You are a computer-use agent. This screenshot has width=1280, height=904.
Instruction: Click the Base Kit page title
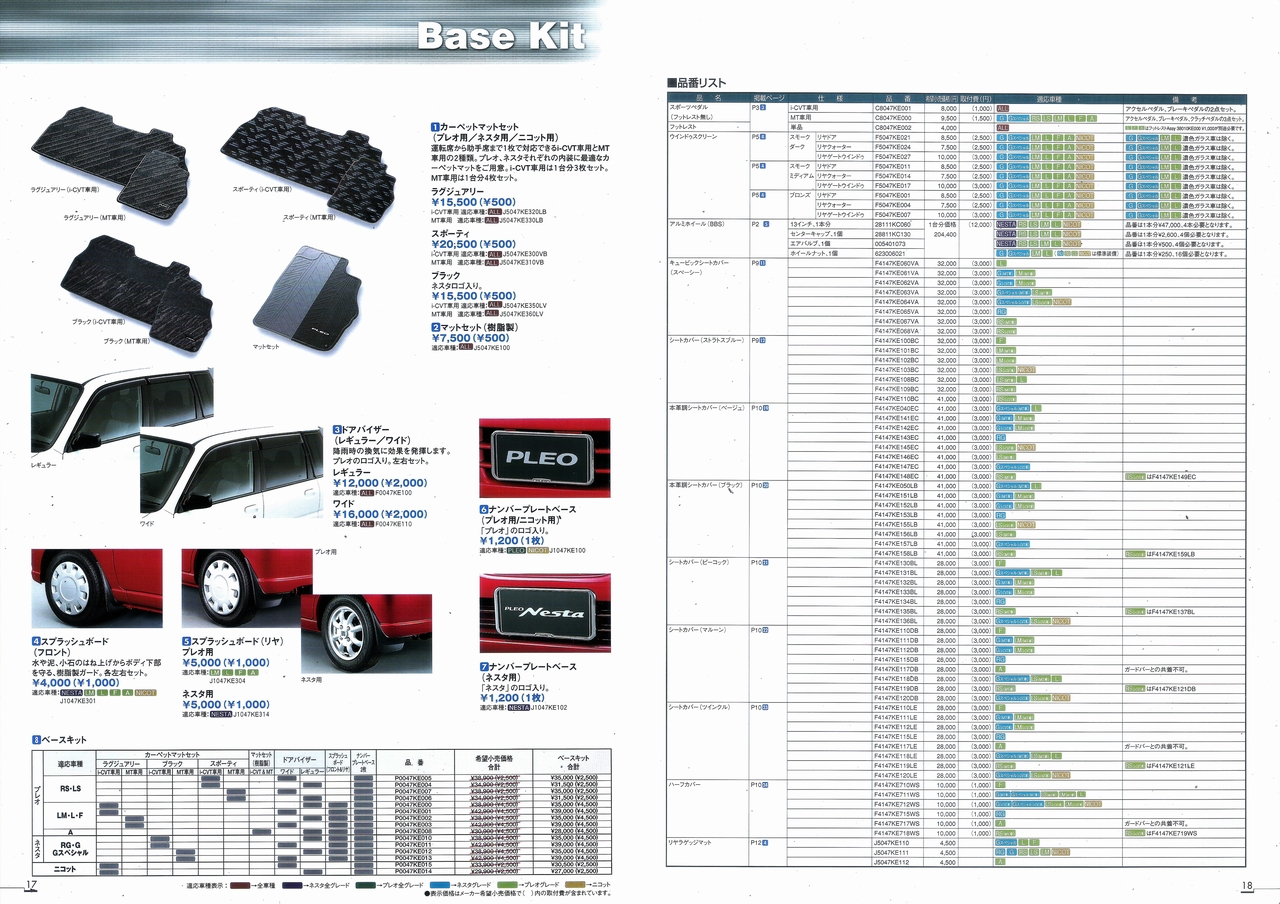tap(500, 36)
